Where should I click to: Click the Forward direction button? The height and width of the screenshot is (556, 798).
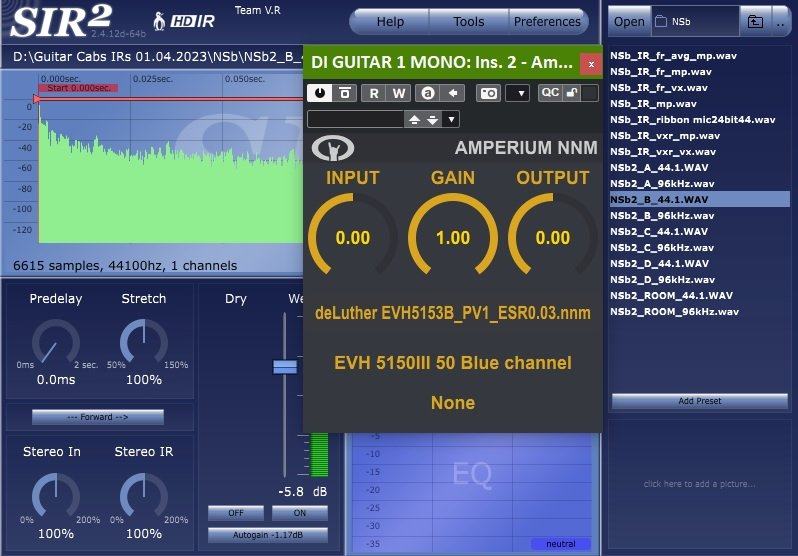tap(98, 417)
